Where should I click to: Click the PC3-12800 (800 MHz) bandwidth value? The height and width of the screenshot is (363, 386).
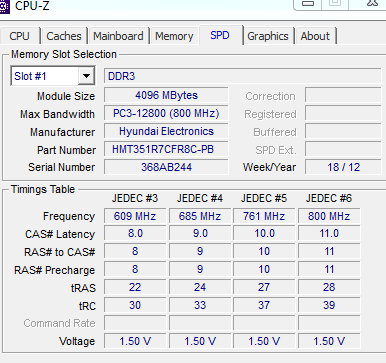[x=166, y=113]
